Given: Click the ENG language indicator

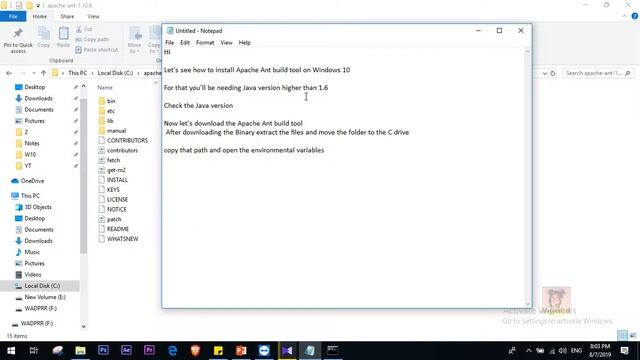Looking at the screenshot, I should tap(576, 351).
